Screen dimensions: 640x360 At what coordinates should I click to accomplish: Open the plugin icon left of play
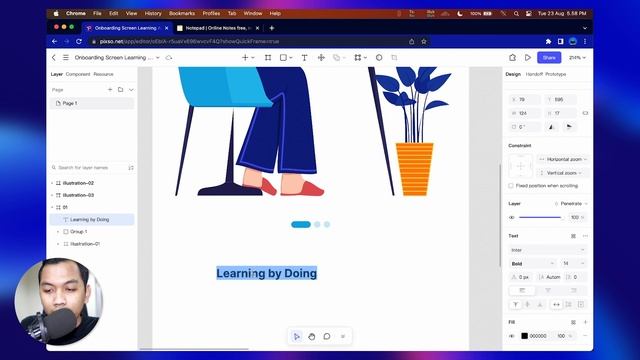[x=512, y=58]
